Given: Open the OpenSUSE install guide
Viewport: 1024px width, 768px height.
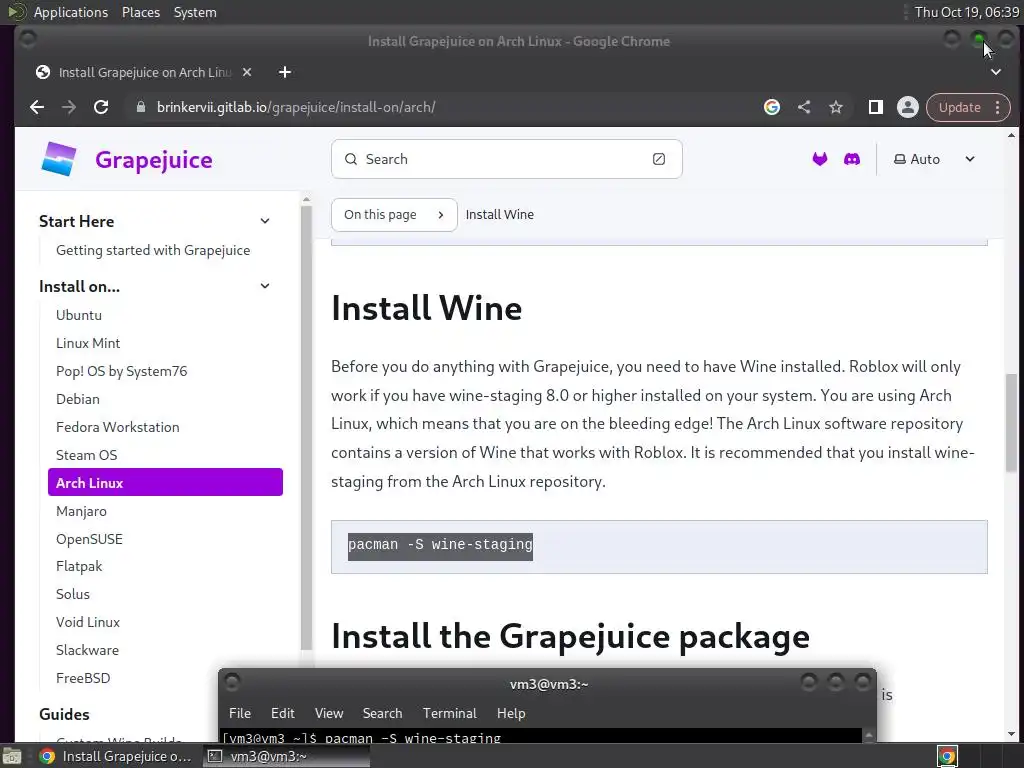Looking at the screenshot, I should [x=89, y=539].
